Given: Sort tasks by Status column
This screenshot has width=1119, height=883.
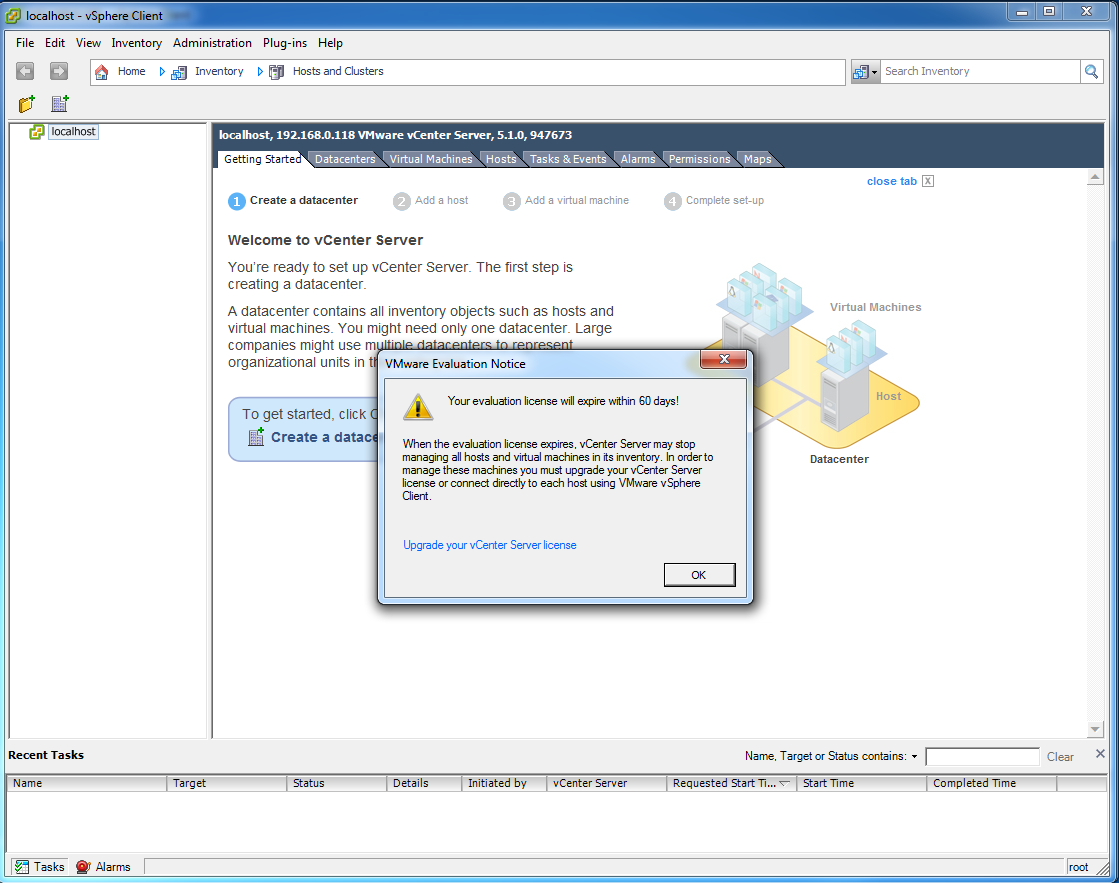Looking at the screenshot, I should click(x=337, y=783).
